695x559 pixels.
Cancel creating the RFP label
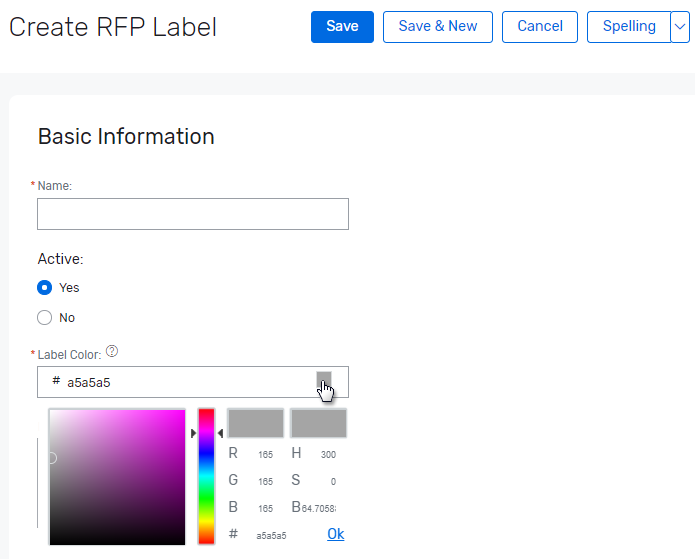(x=540, y=27)
